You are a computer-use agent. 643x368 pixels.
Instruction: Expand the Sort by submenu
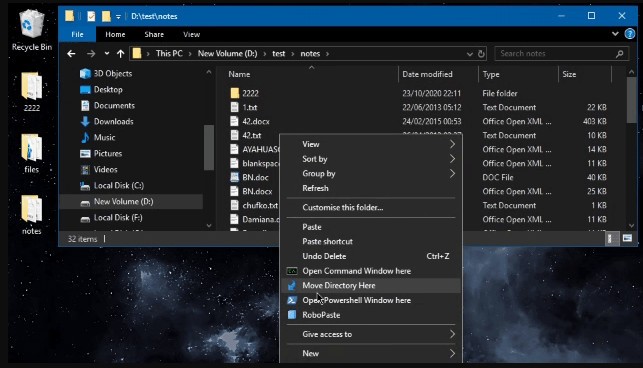371,159
